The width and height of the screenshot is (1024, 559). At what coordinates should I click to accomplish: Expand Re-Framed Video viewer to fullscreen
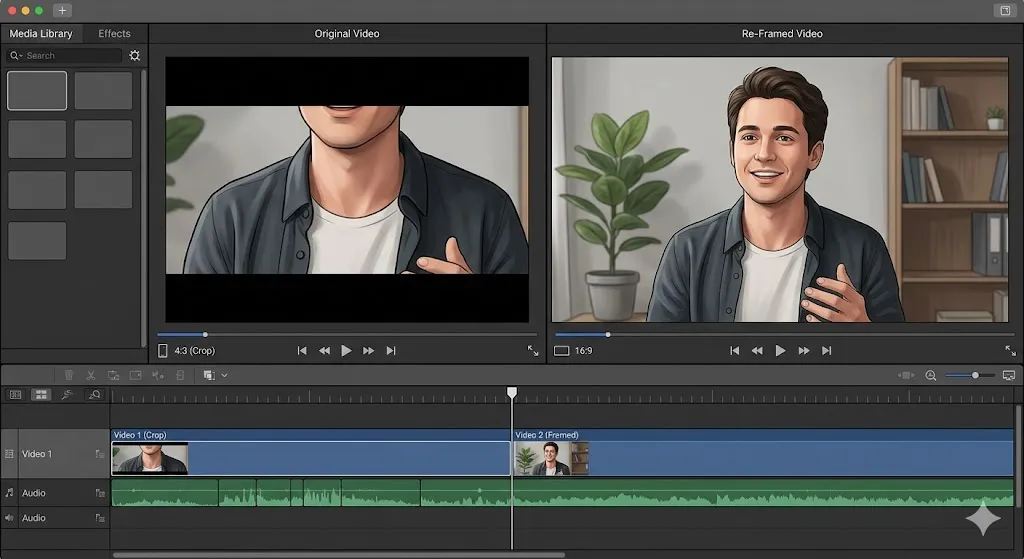pyautogui.click(x=1010, y=351)
